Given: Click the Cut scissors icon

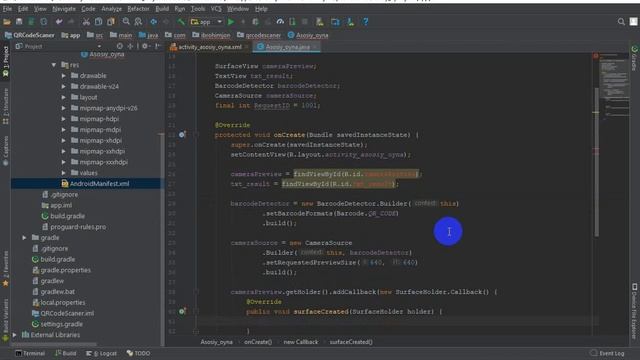Looking at the screenshot, I should (86, 22).
